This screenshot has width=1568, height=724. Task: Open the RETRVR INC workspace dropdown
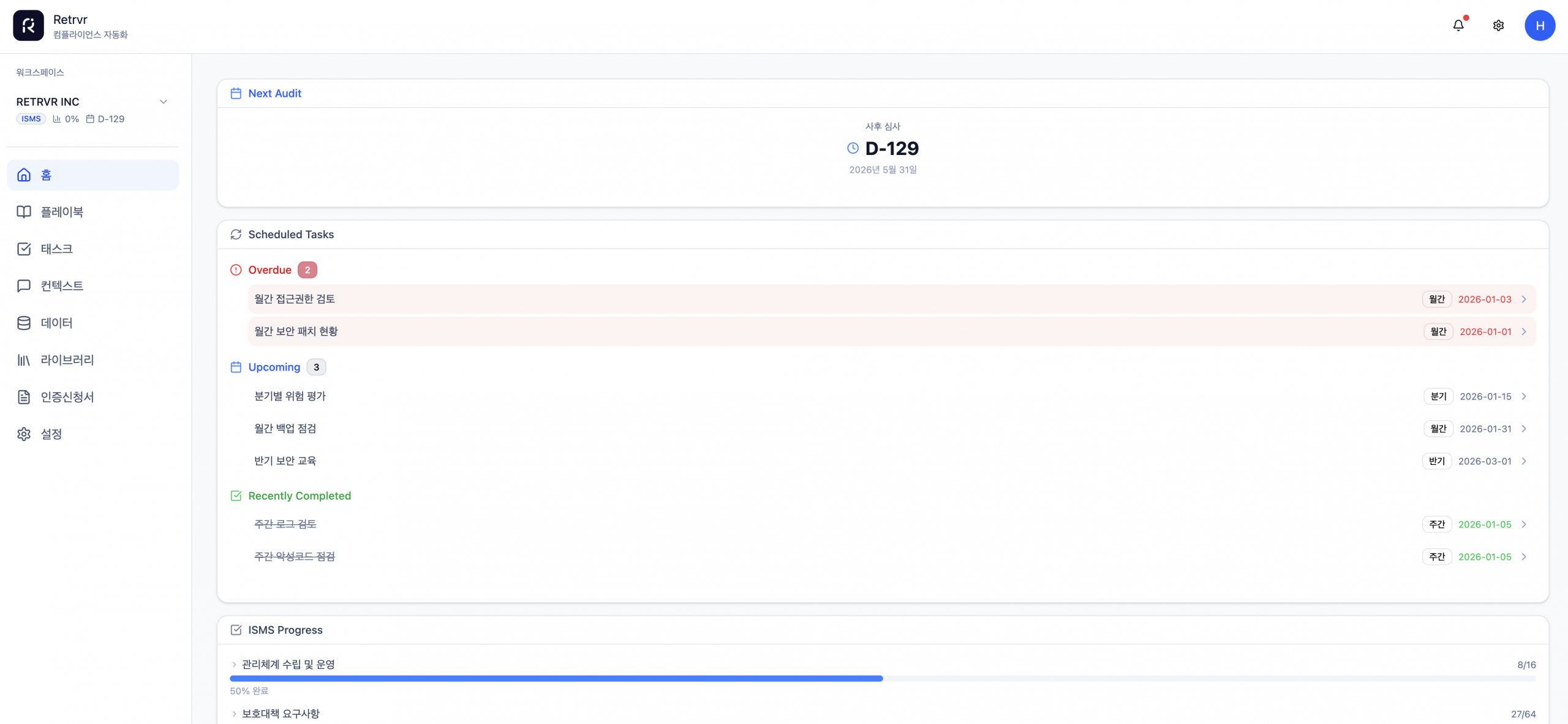[163, 102]
